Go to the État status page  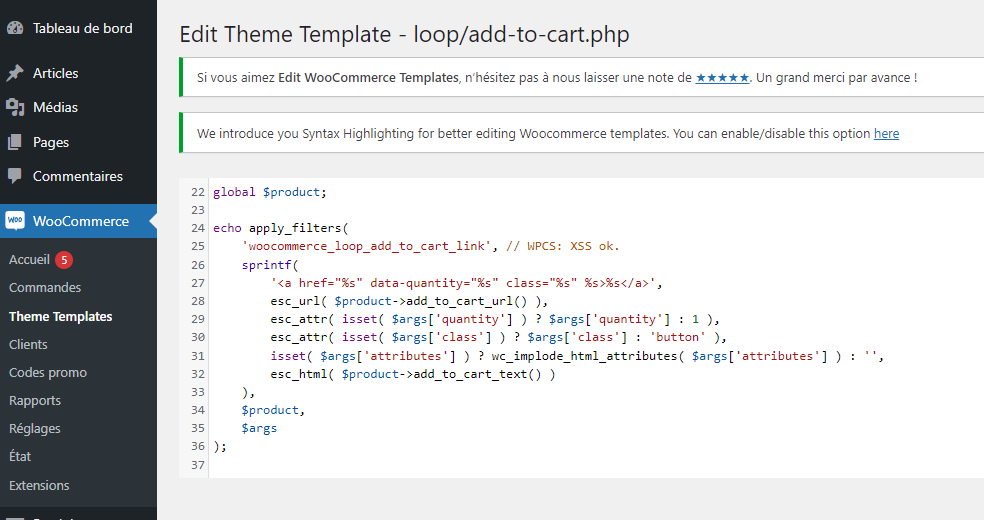pyautogui.click(x=20, y=456)
